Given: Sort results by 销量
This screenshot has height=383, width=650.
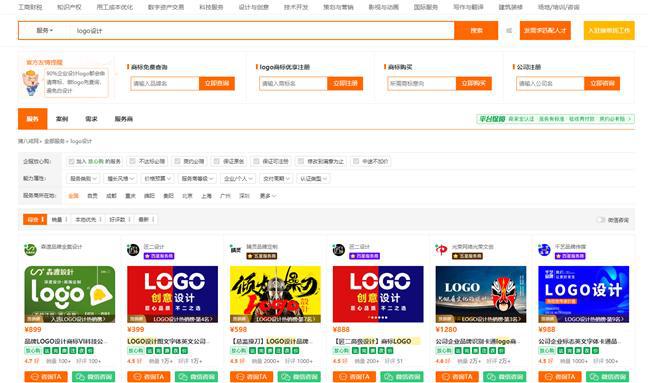Looking at the screenshot, I should click(x=59, y=219).
